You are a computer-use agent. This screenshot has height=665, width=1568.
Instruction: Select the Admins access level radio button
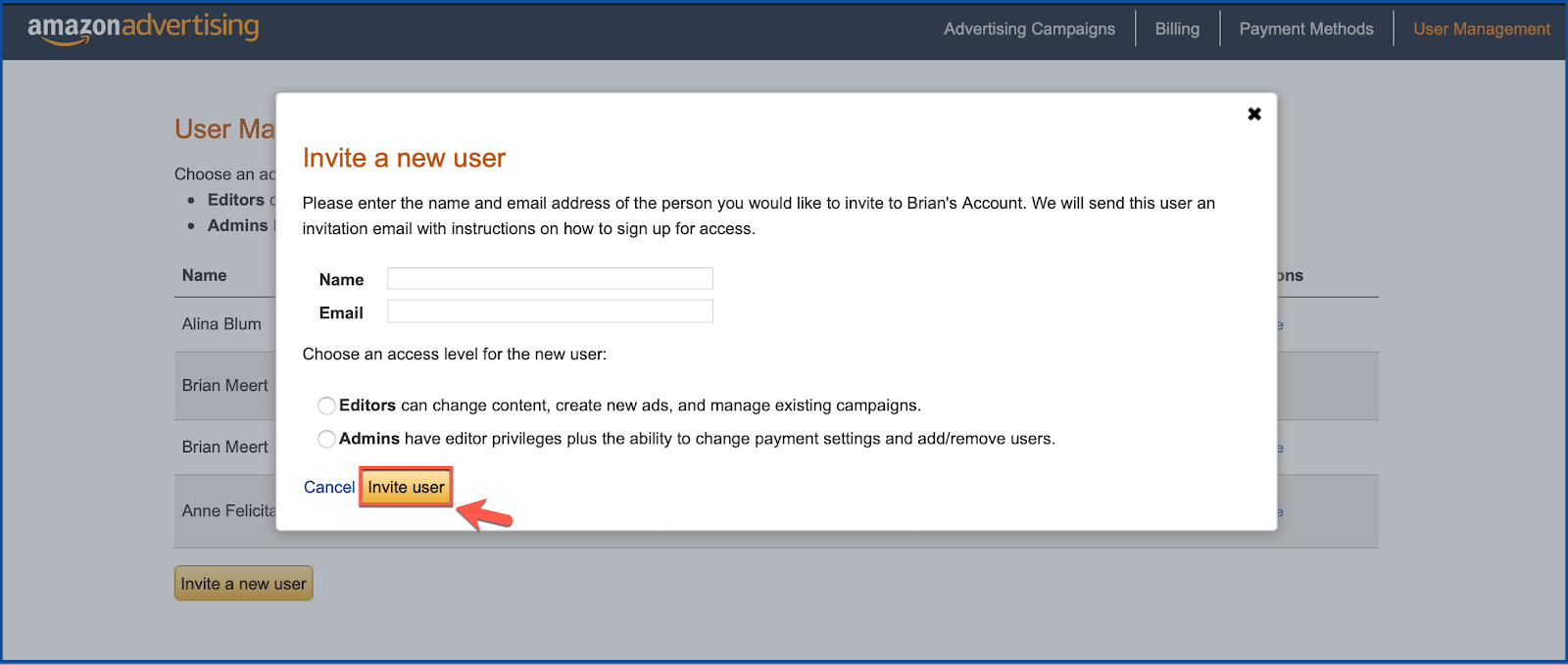coord(326,439)
